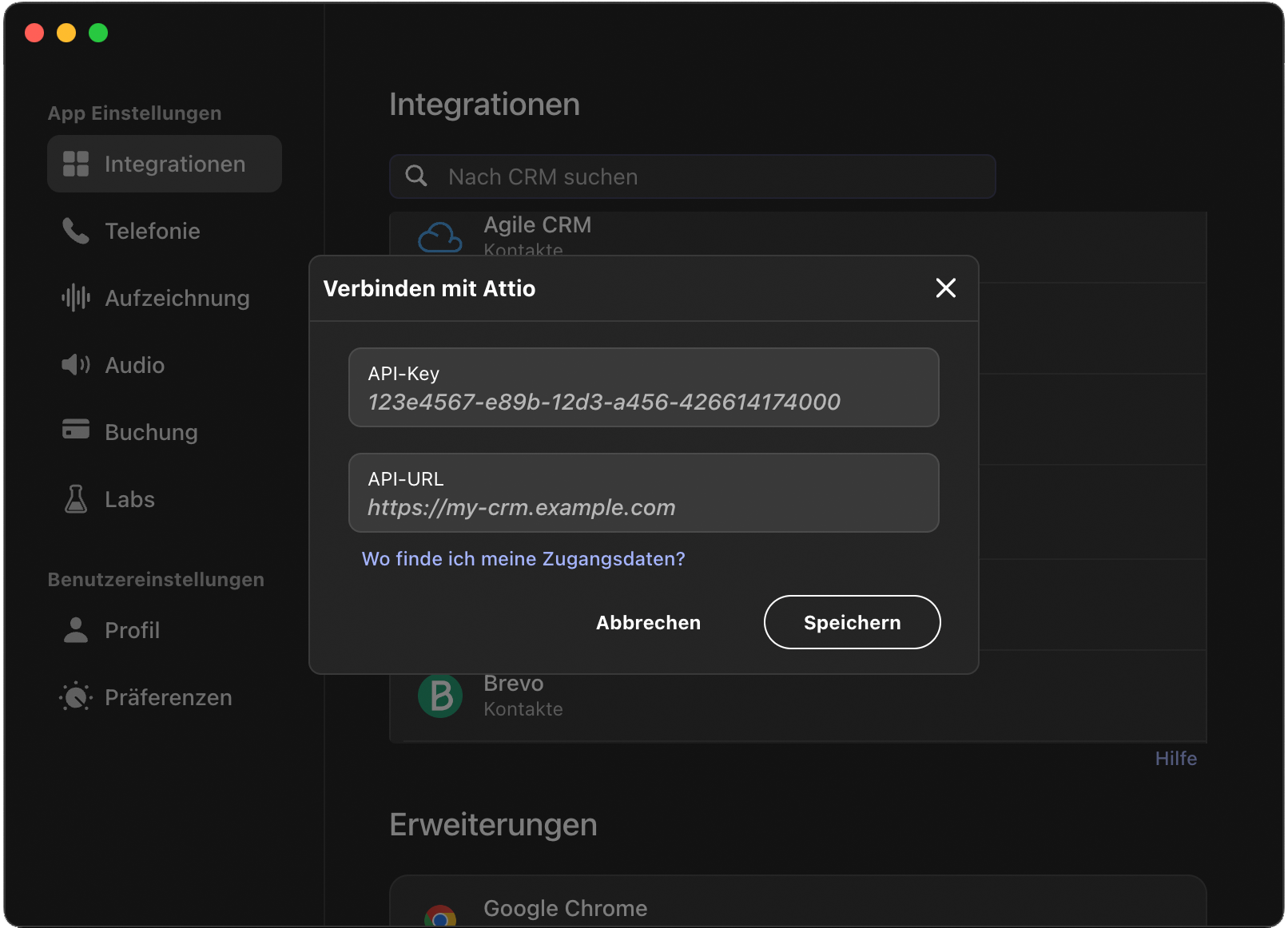This screenshot has height=928, width=1288.
Task: Click the Labs flask icon
Action: (x=76, y=499)
